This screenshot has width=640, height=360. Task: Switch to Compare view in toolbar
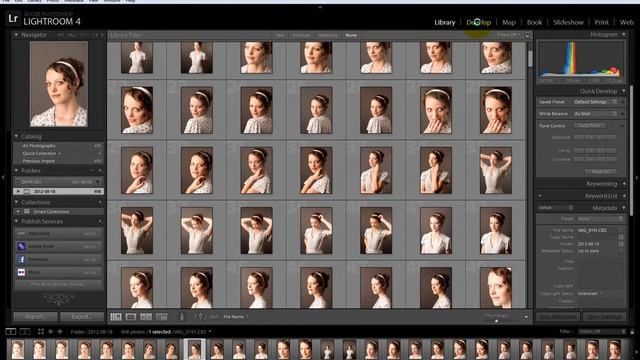[146, 317]
